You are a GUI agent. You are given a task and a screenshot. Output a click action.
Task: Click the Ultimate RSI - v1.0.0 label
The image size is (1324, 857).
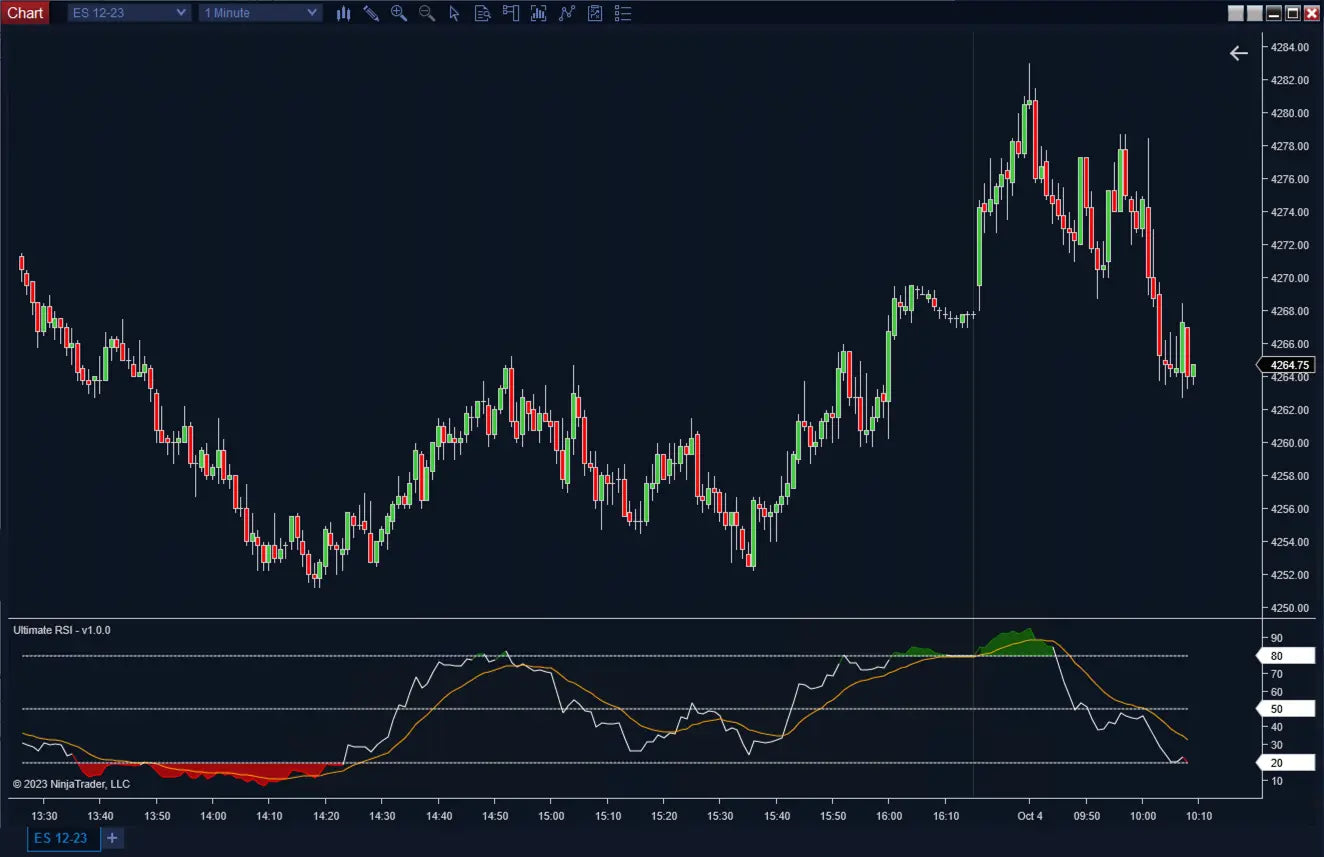[62, 630]
